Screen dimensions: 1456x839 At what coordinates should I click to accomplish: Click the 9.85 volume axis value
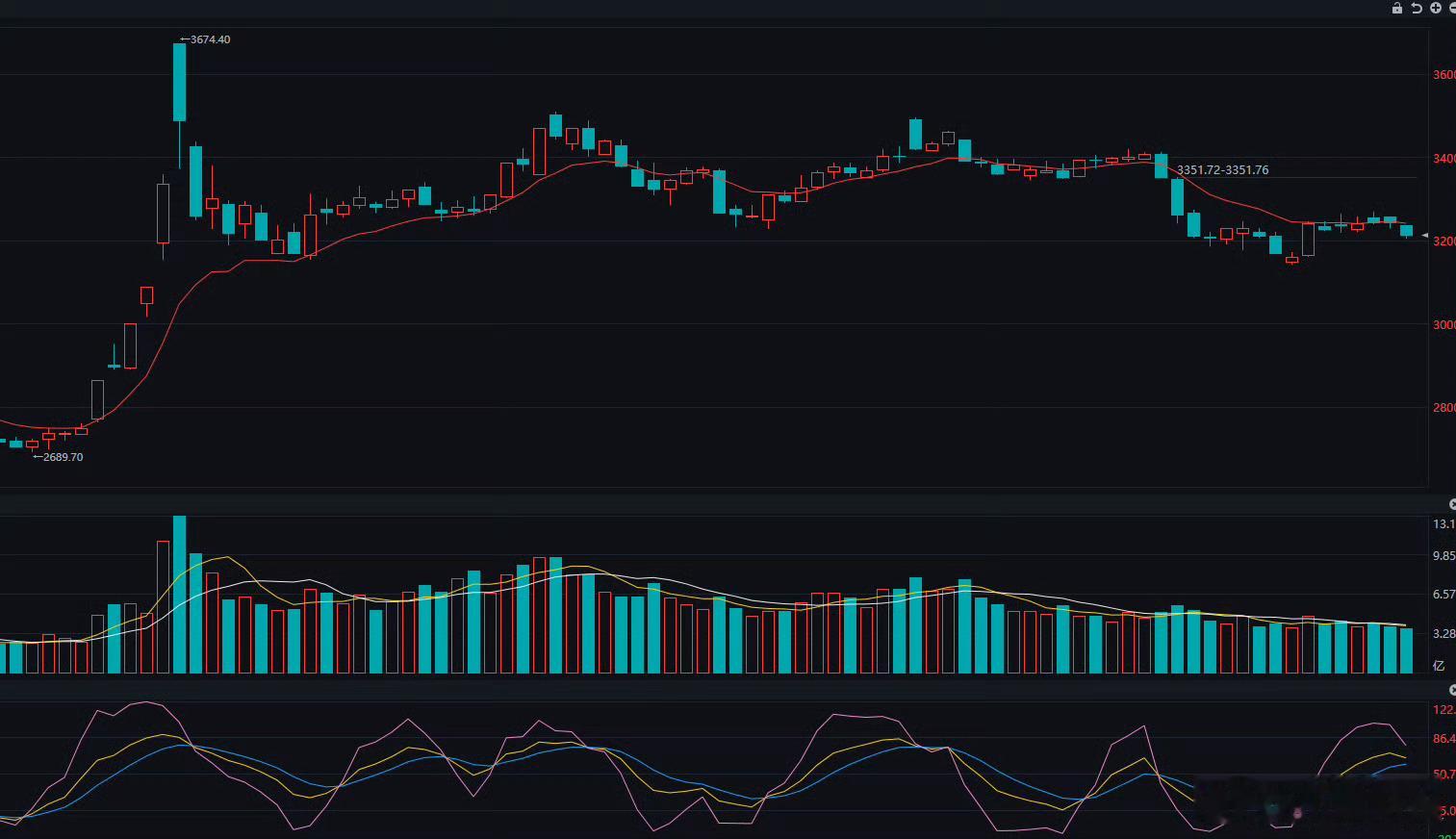click(1443, 556)
